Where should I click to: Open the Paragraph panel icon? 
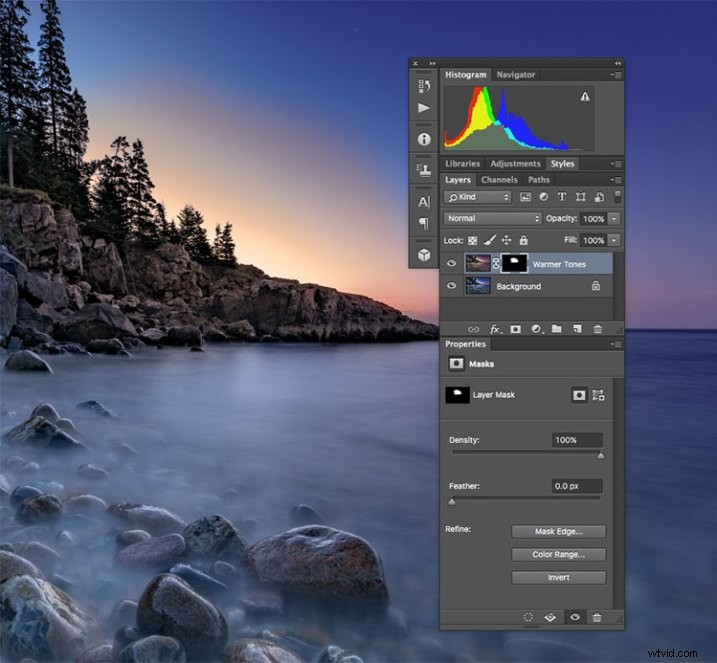click(424, 223)
